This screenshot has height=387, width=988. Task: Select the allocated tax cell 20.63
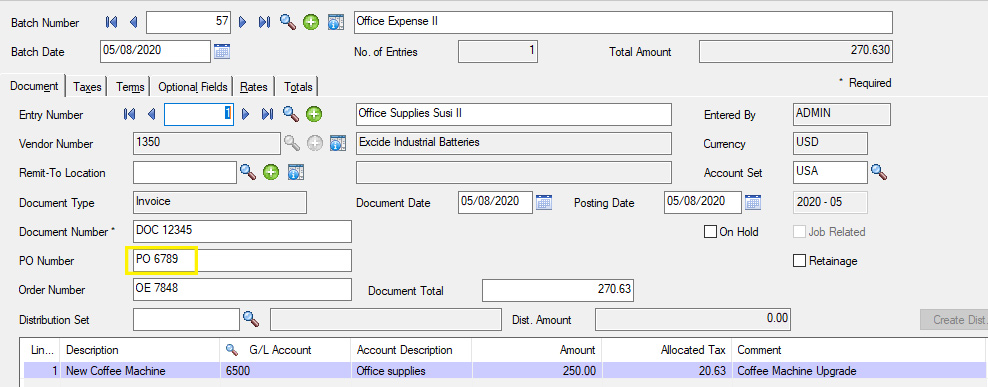tap(667, 371)
